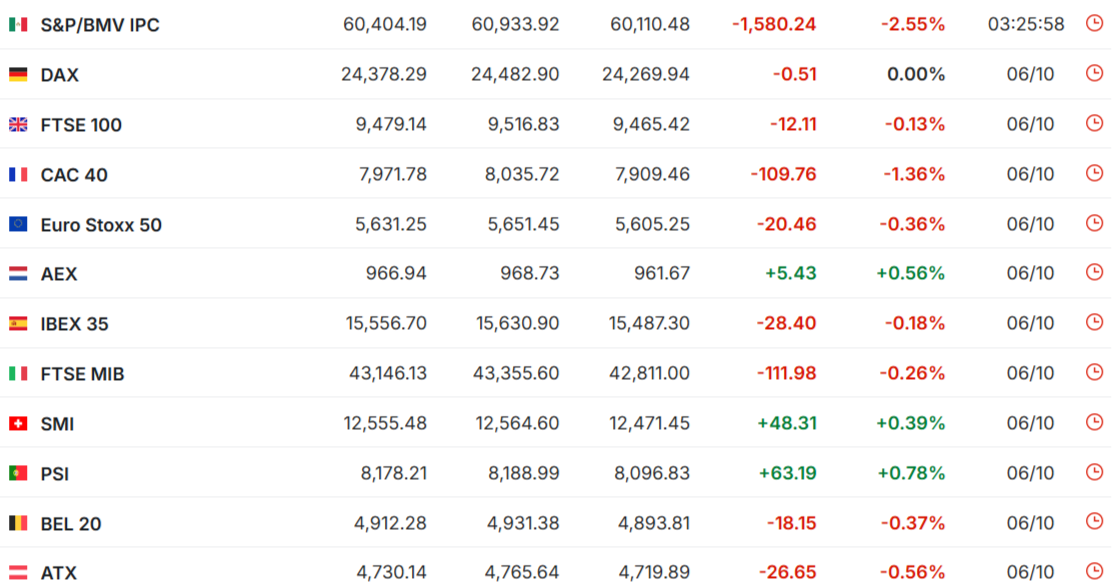Click the Mexican flag icon
This screenshot has width=1117, height=588.
pyautogui.click(x=18, y=24)
